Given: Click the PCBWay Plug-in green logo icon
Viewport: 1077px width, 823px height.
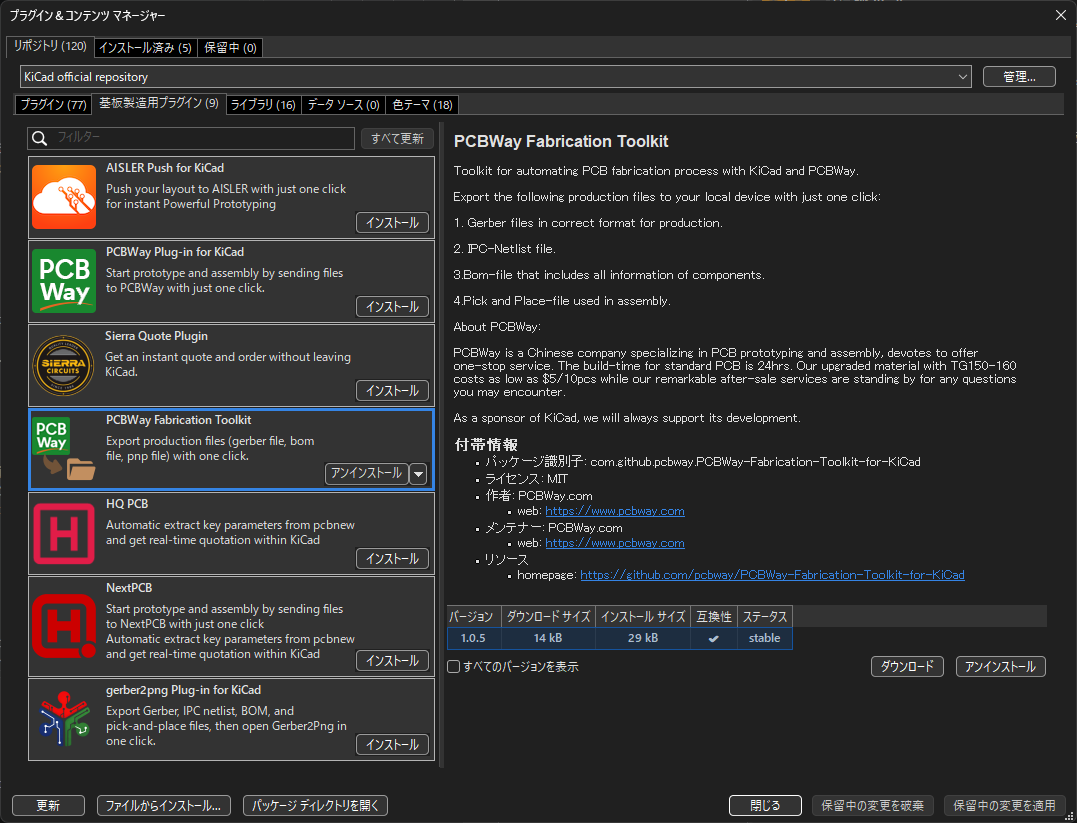Looking at the screenshot, I should coord(64,281).
